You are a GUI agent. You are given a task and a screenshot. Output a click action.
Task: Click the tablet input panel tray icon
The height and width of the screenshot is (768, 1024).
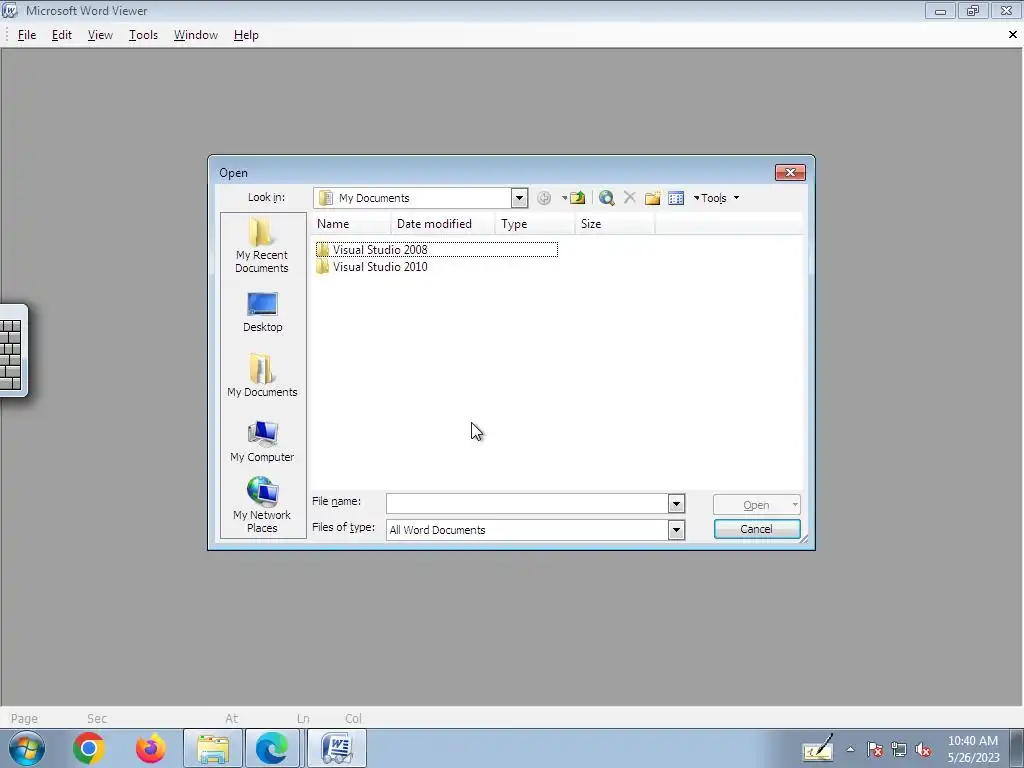coord(818,748)
